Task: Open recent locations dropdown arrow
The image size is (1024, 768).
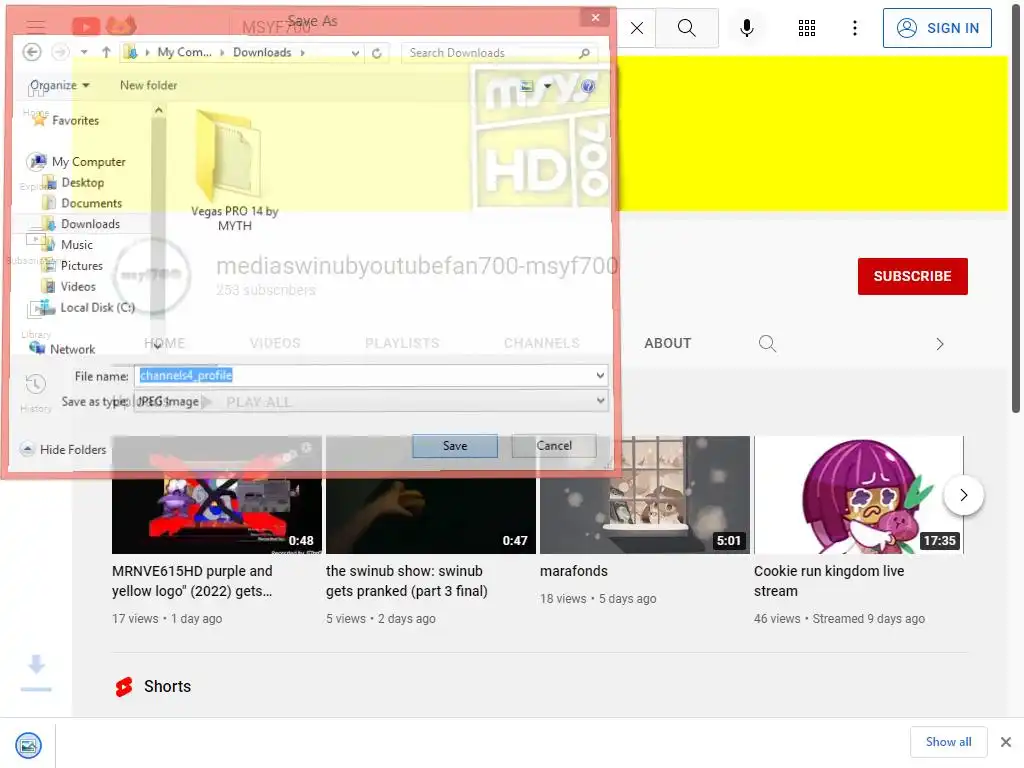Action: coord(84,52)
